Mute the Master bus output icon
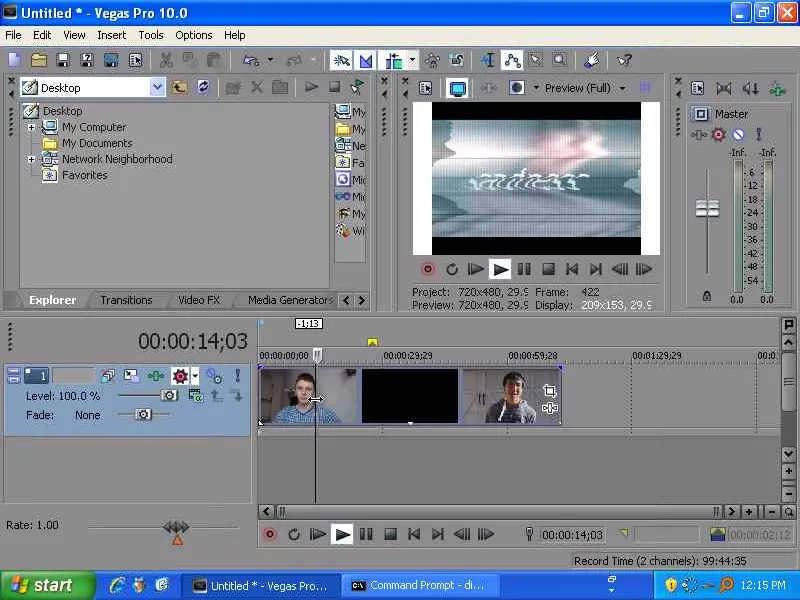 pyautogui.click(x=738, y=135)
